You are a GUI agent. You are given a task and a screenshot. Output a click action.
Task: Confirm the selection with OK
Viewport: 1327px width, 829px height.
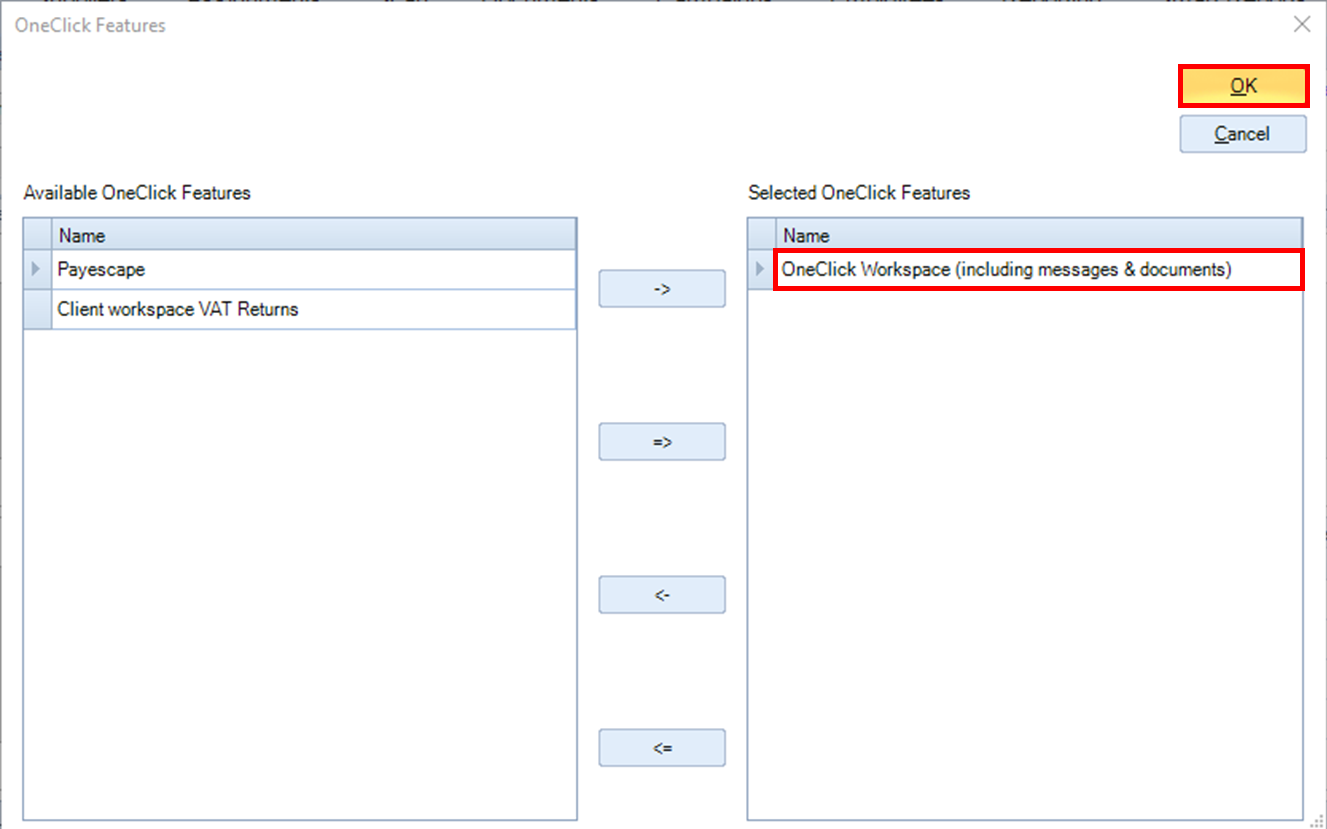point(1243,86)
